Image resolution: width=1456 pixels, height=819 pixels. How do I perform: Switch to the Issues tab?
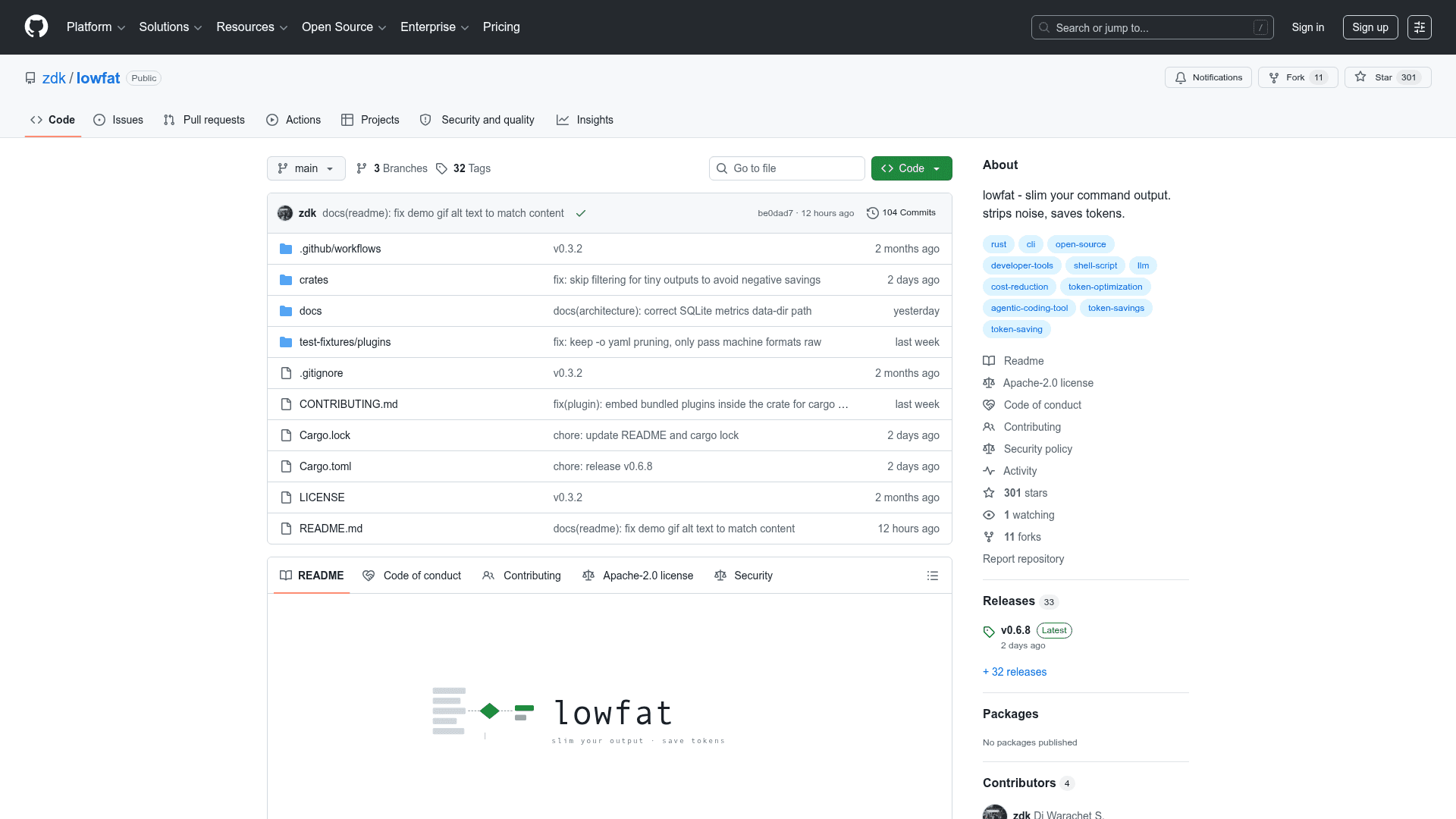click(118, 120)
